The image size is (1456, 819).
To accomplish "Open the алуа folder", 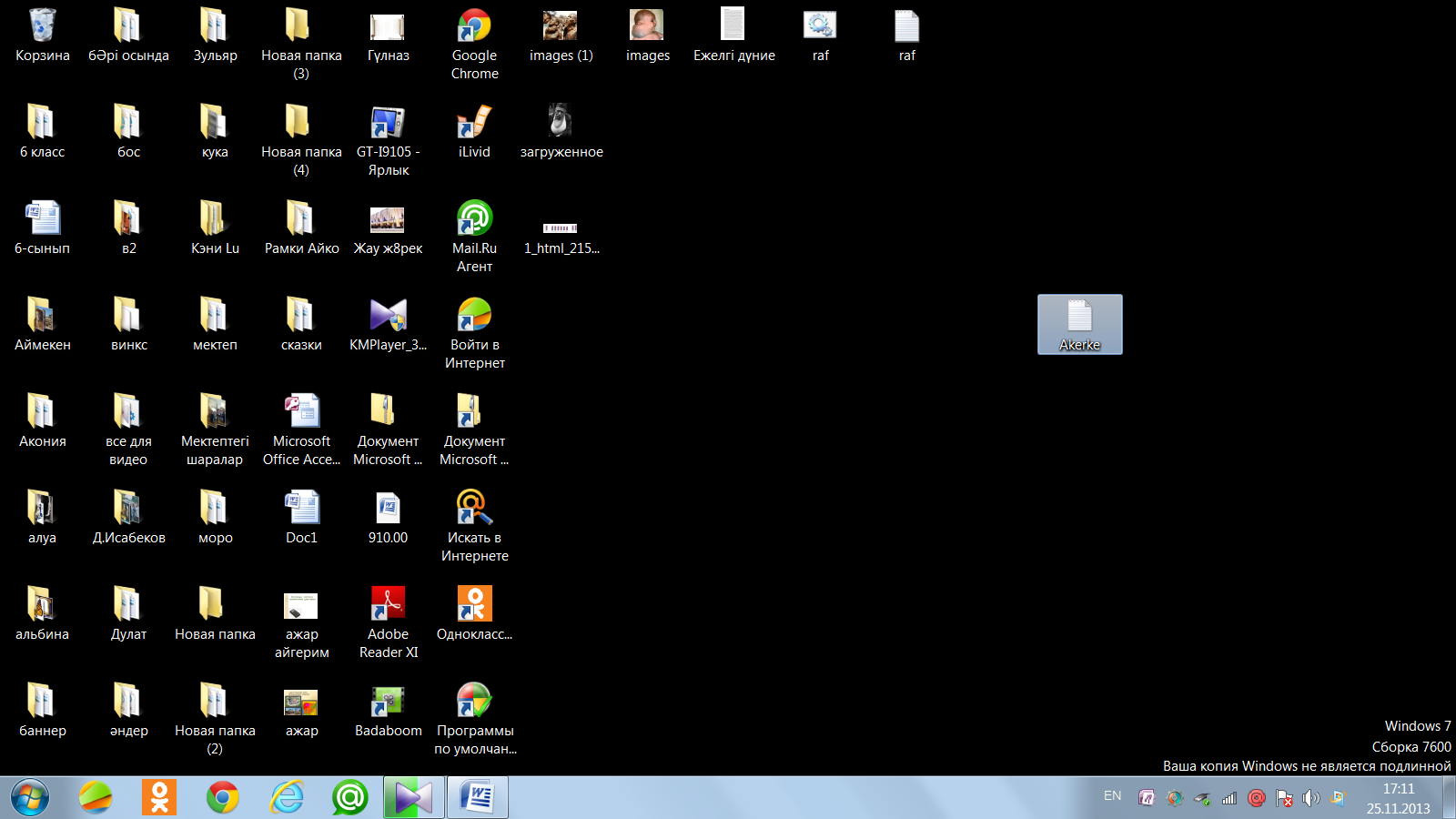I will tap(42, 519).
